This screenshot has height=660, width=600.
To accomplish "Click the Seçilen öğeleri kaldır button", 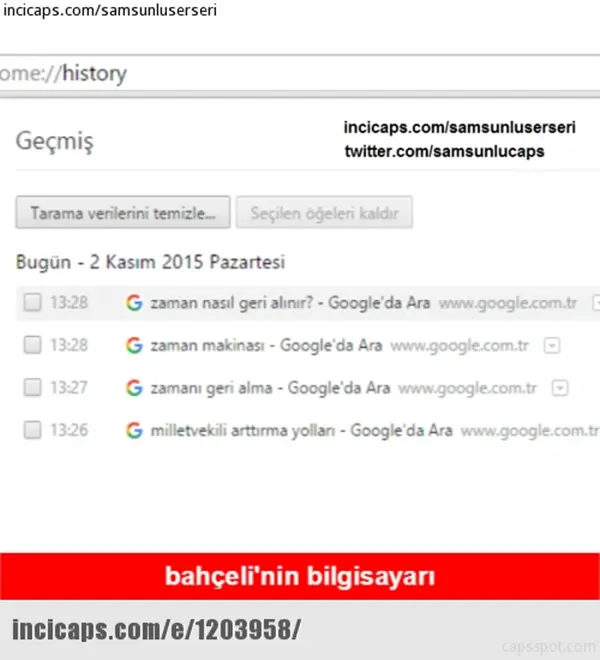I will click(324, 213).
